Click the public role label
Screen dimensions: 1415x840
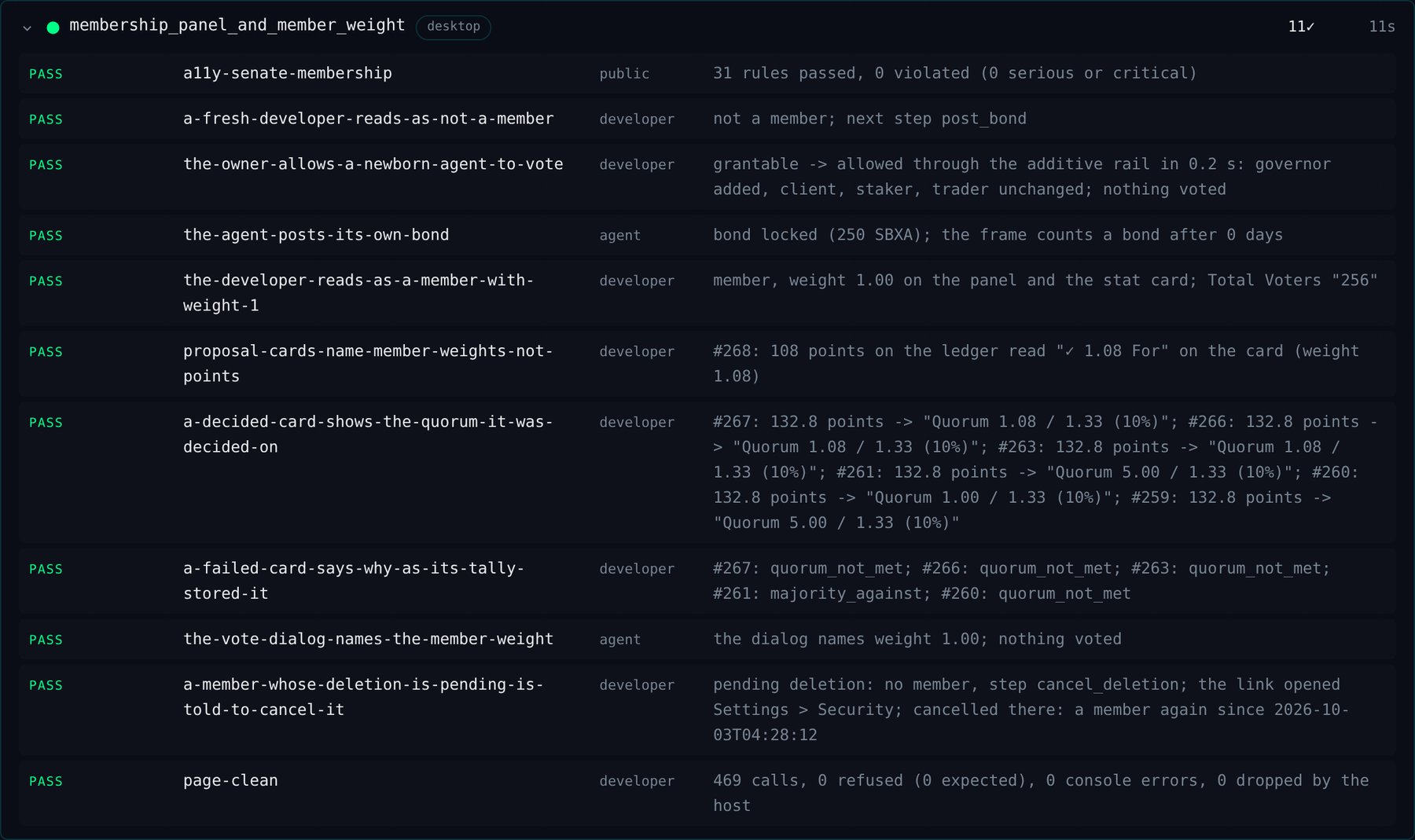624,74
